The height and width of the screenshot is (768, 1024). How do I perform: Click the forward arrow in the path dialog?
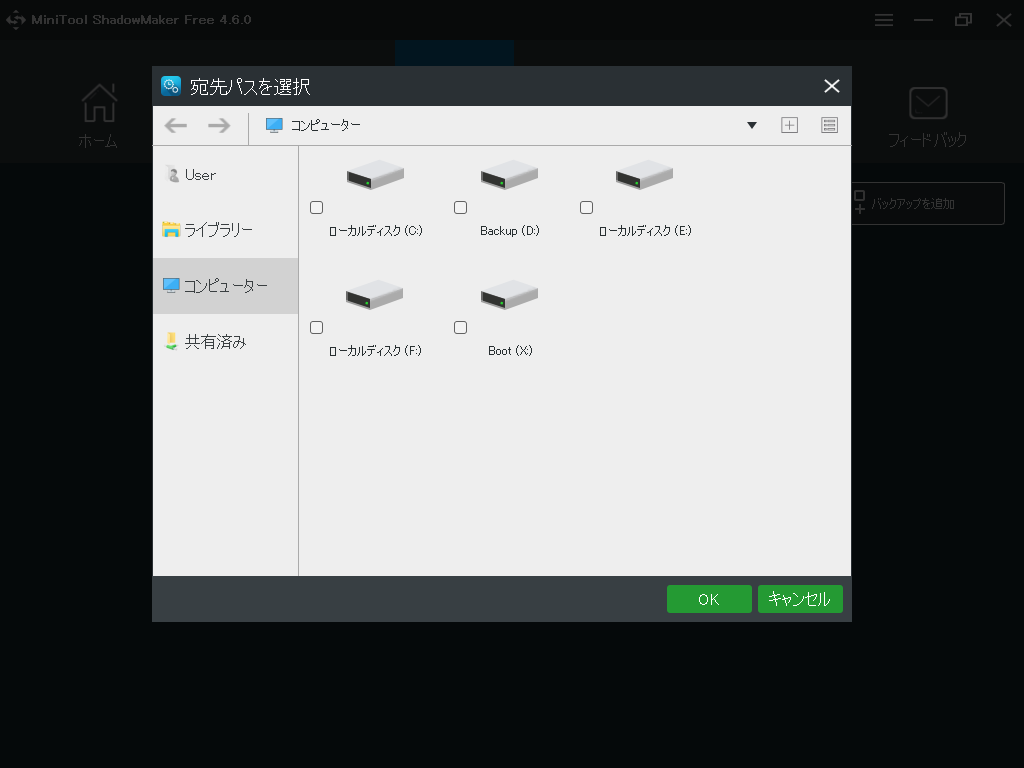[219, 125]
